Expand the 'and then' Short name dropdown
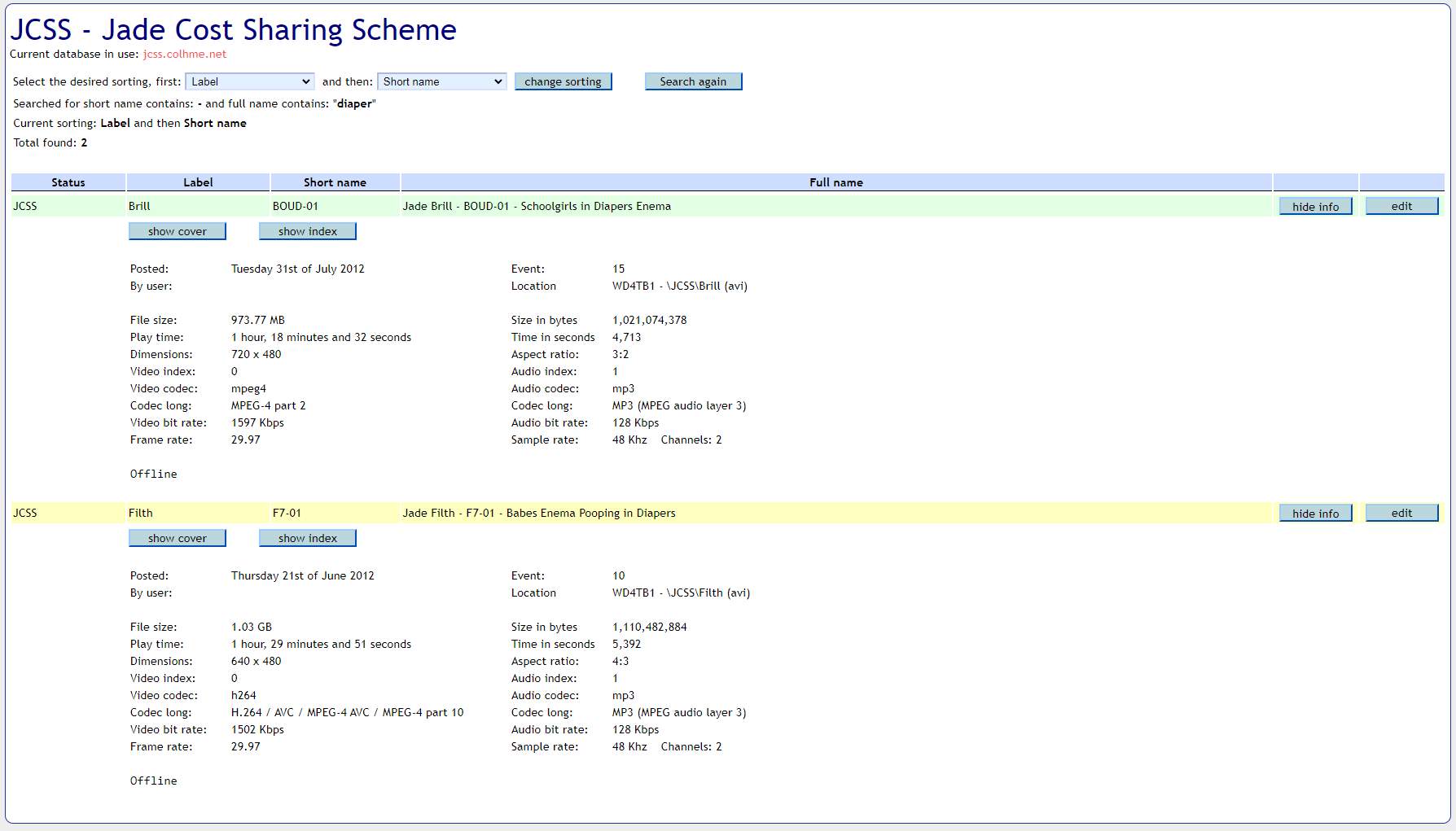Image resolution: width=1456 pixels, height=831 pixels. 441,81
